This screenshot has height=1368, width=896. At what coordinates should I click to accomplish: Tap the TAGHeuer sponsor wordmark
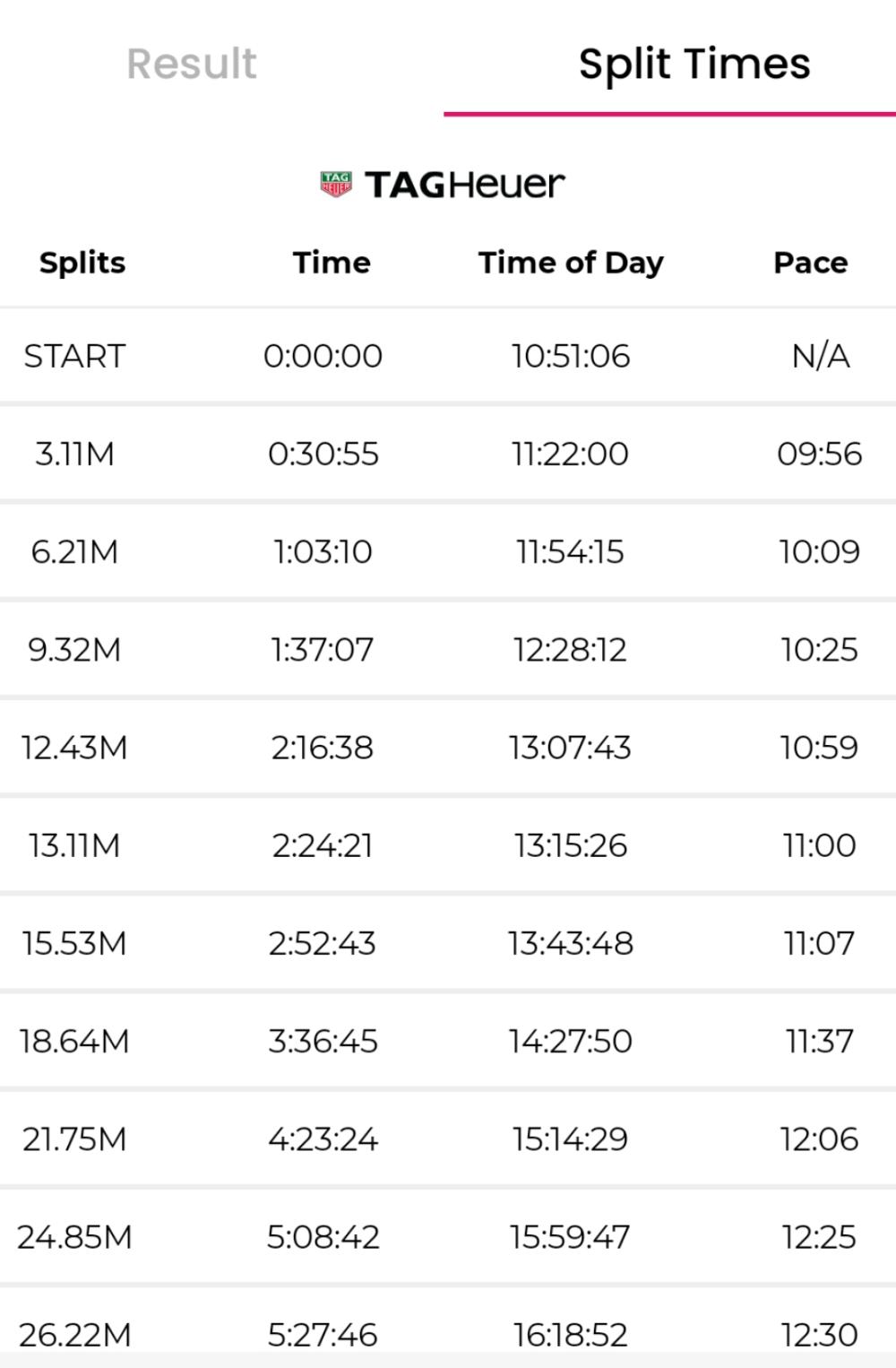tap(465, 185)
